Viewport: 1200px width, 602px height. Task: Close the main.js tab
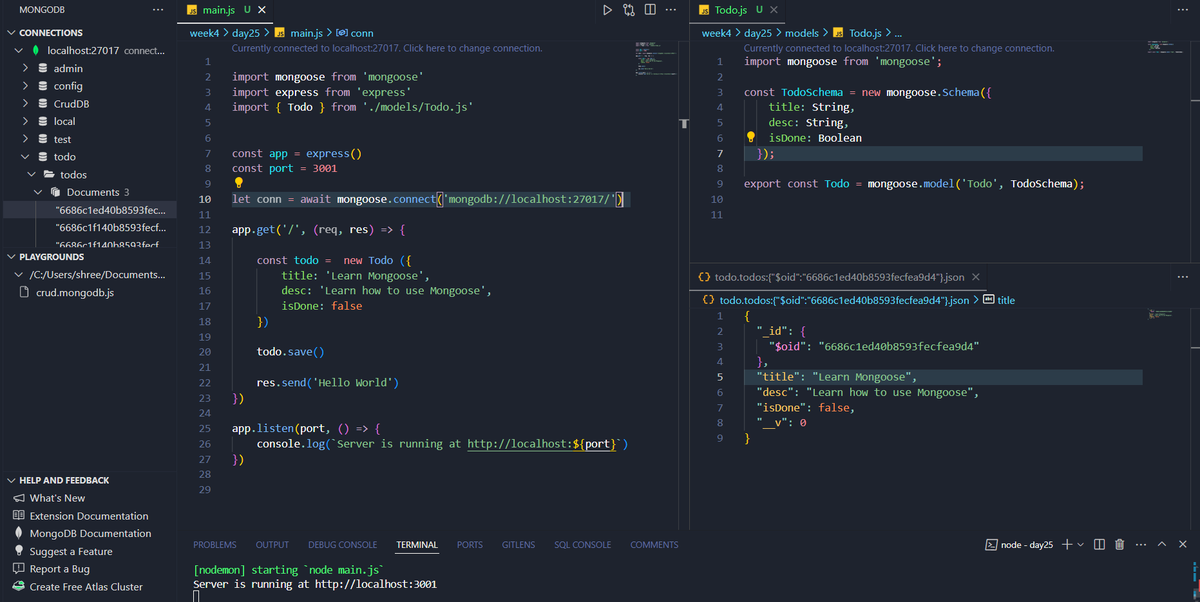262,10
